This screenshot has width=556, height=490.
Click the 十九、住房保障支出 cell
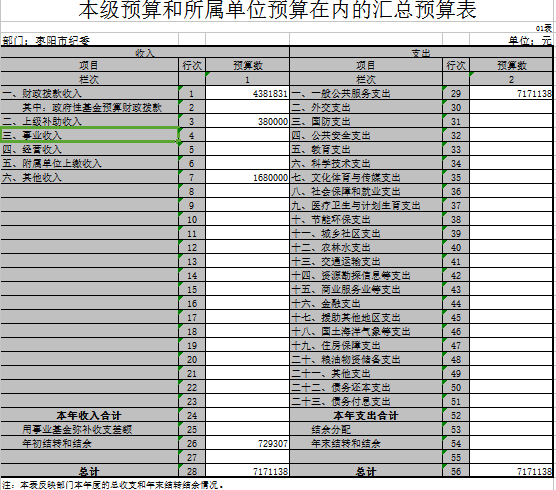pos(366,345)
